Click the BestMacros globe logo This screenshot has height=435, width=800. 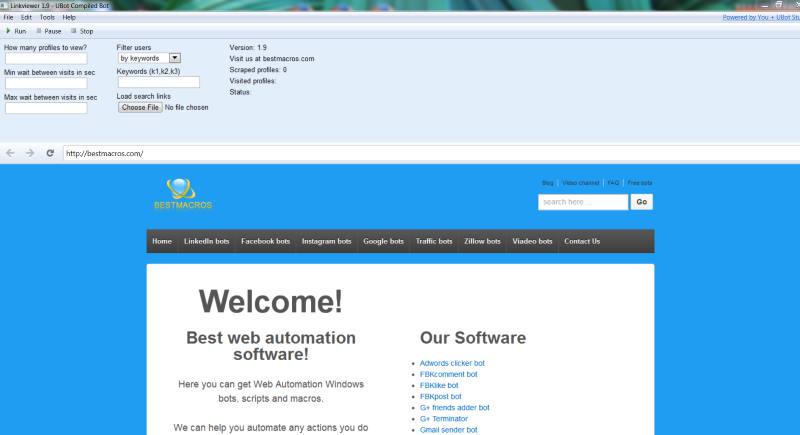183,194
